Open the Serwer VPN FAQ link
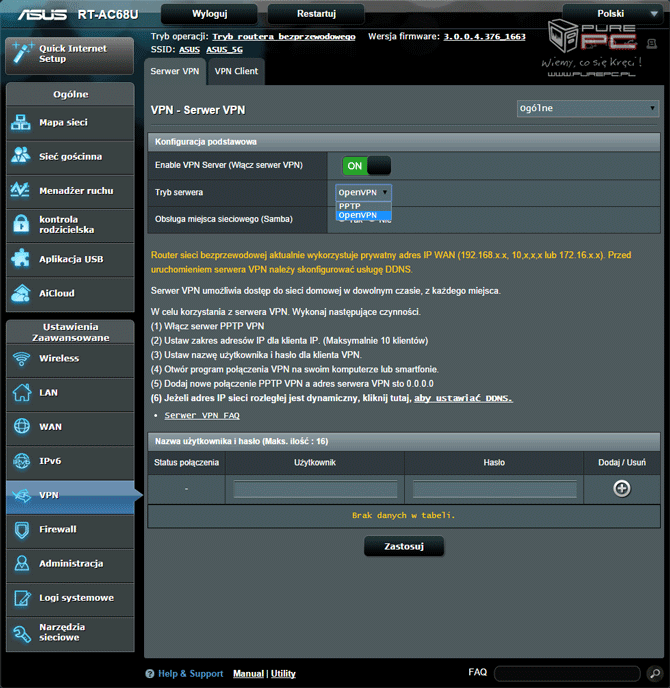670x688 pixels. (x=202, y=416)
